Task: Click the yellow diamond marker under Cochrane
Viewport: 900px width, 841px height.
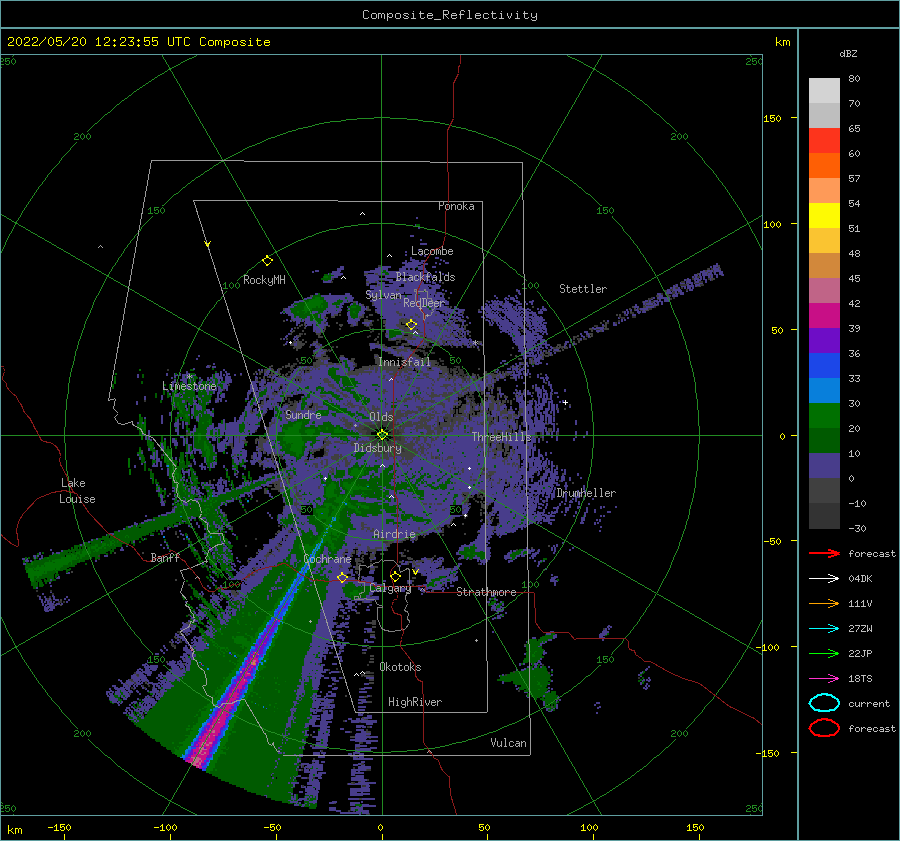Action: pos(342,578)
